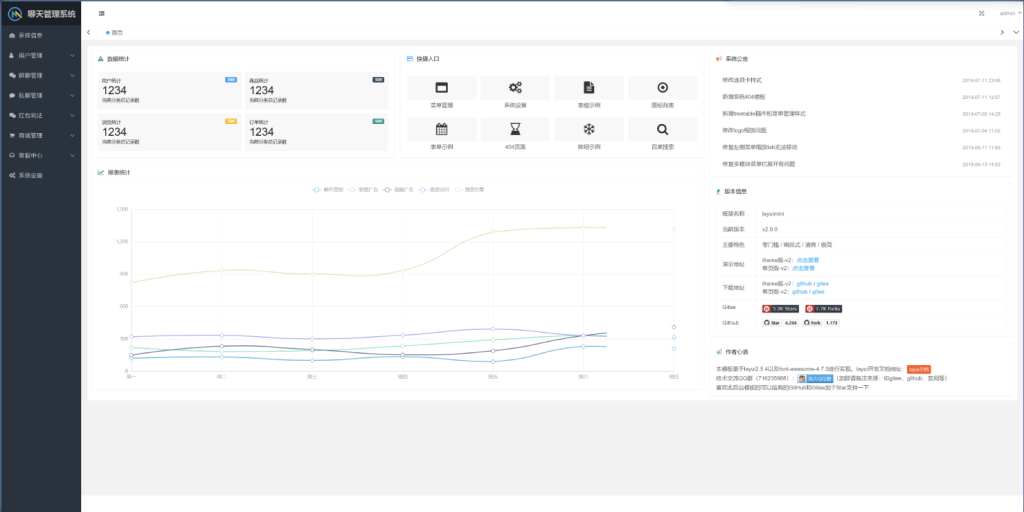
Task: Open the 表格示例 document icon
Action: (589, 88)
